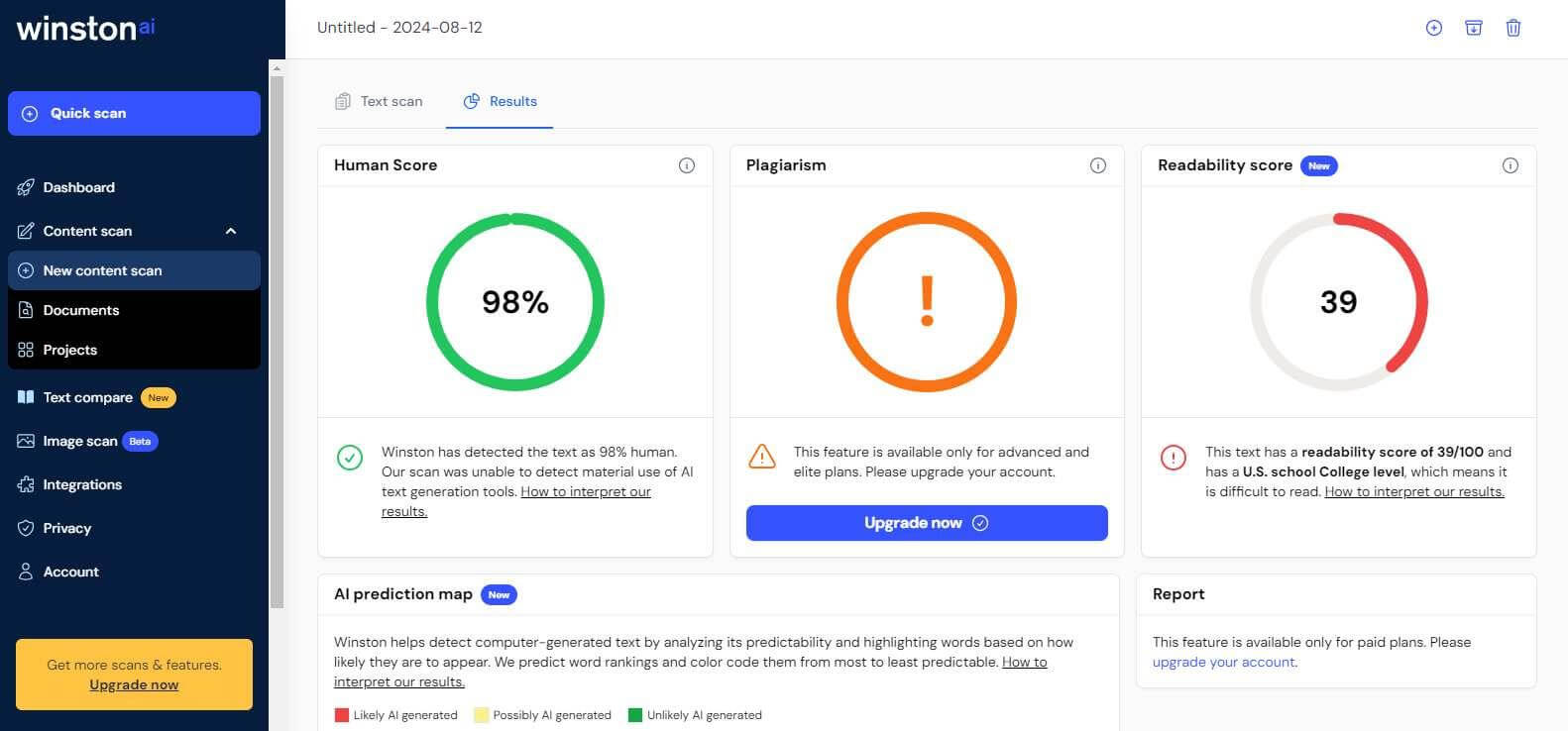Click the Privacy shield icon
The image size is (1568, 731).
(26, 528)
